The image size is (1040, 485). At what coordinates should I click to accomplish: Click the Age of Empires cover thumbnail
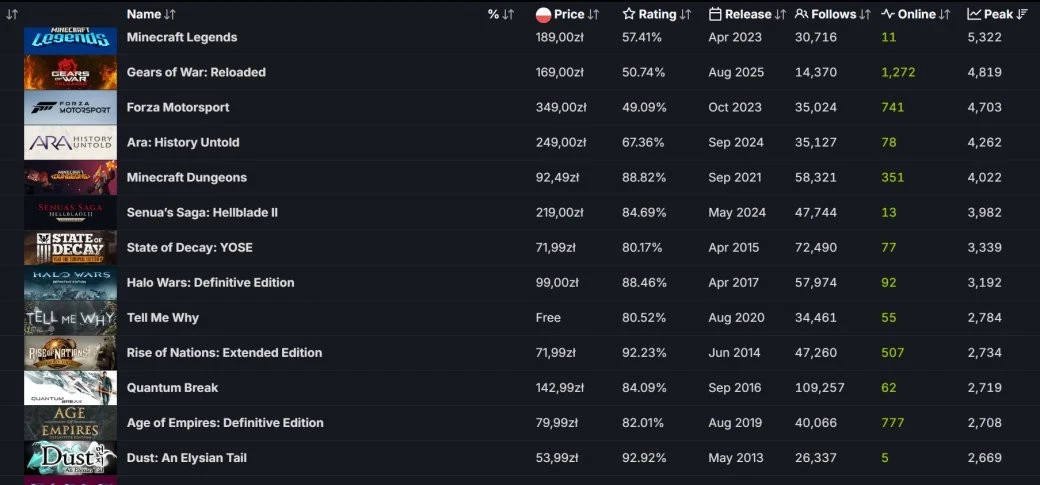(70, 423)
